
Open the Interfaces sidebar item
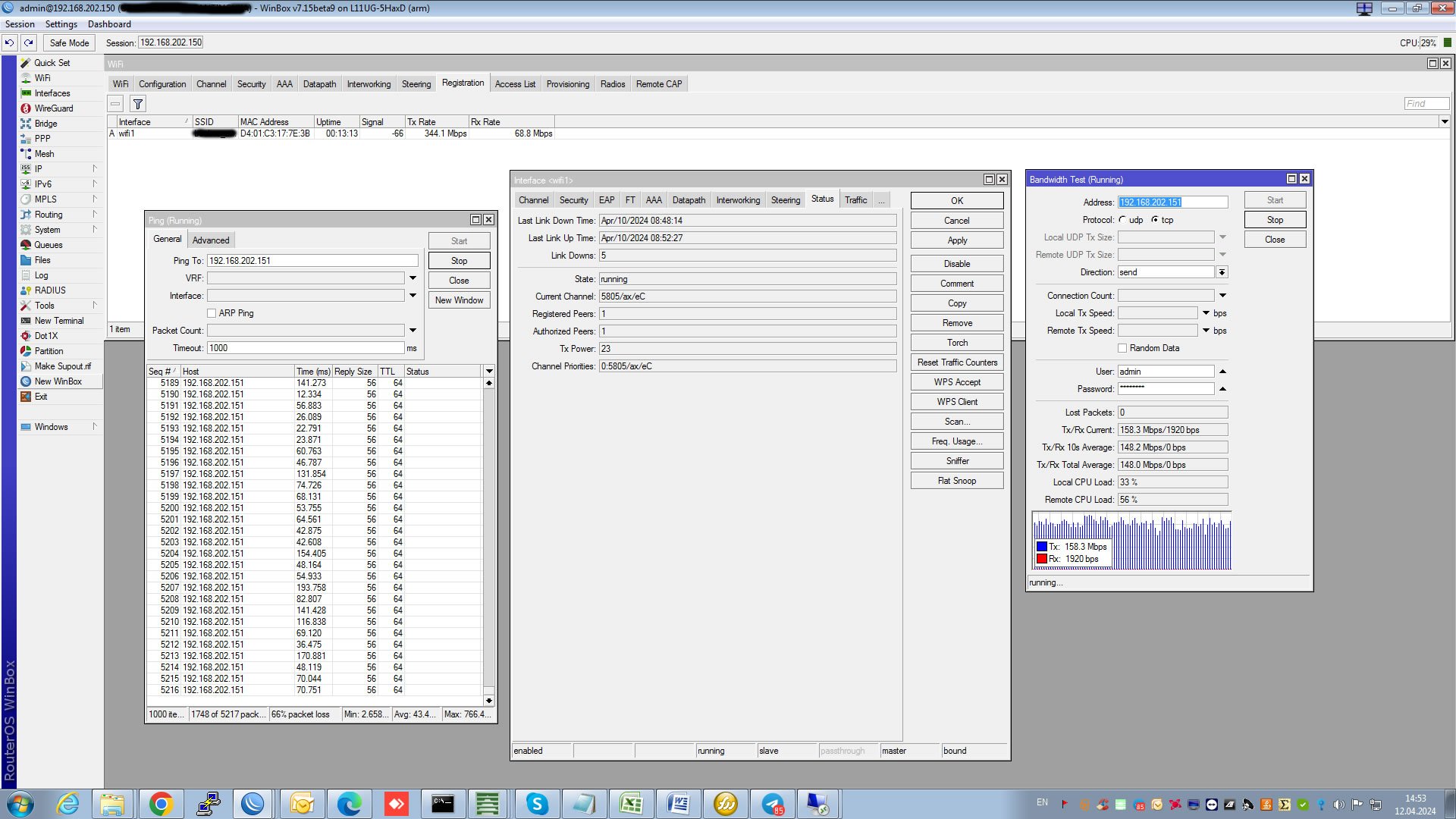click(52, 93)
